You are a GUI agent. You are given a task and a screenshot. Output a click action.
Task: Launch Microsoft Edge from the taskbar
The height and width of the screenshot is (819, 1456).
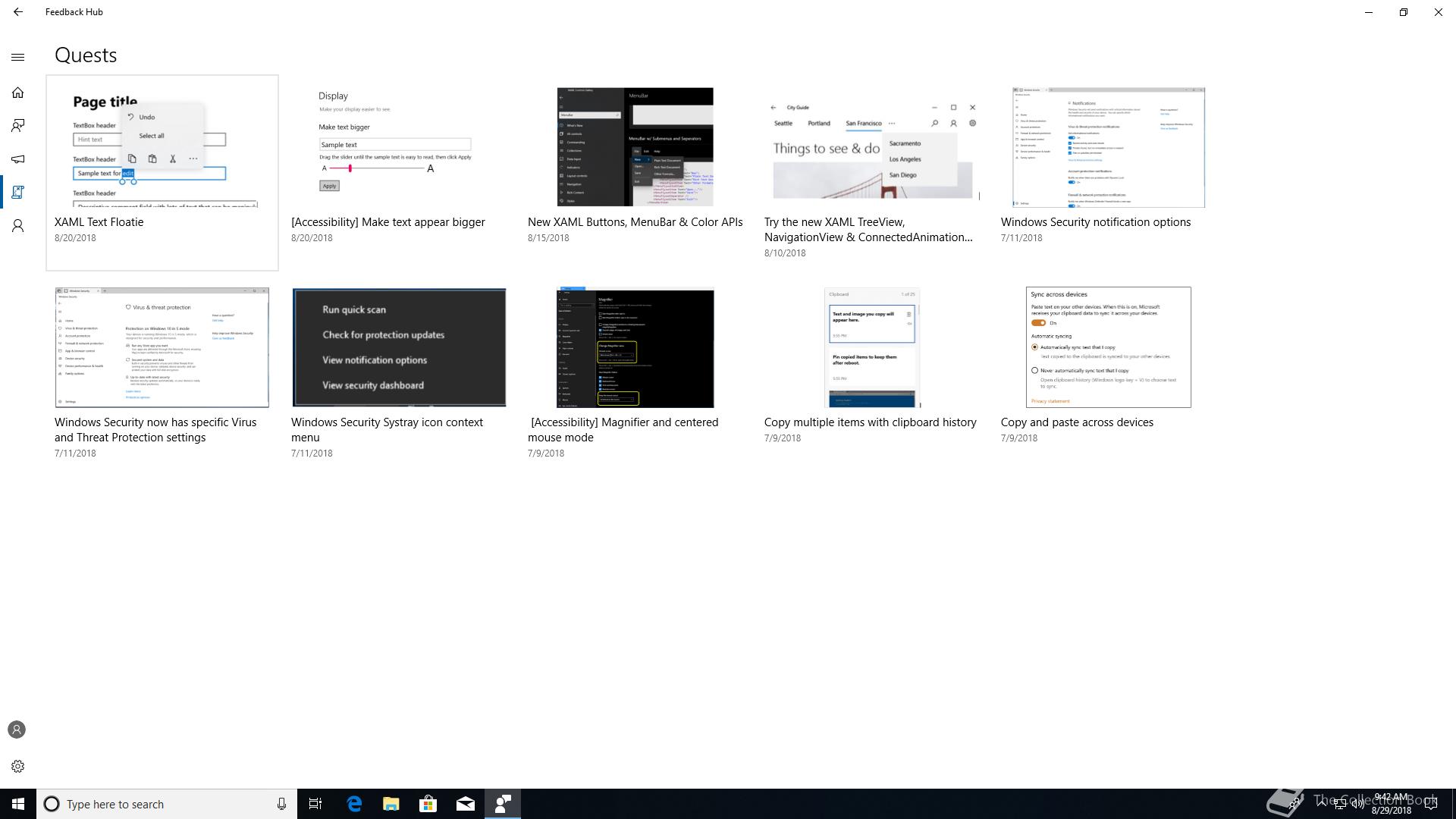point(354,804)
